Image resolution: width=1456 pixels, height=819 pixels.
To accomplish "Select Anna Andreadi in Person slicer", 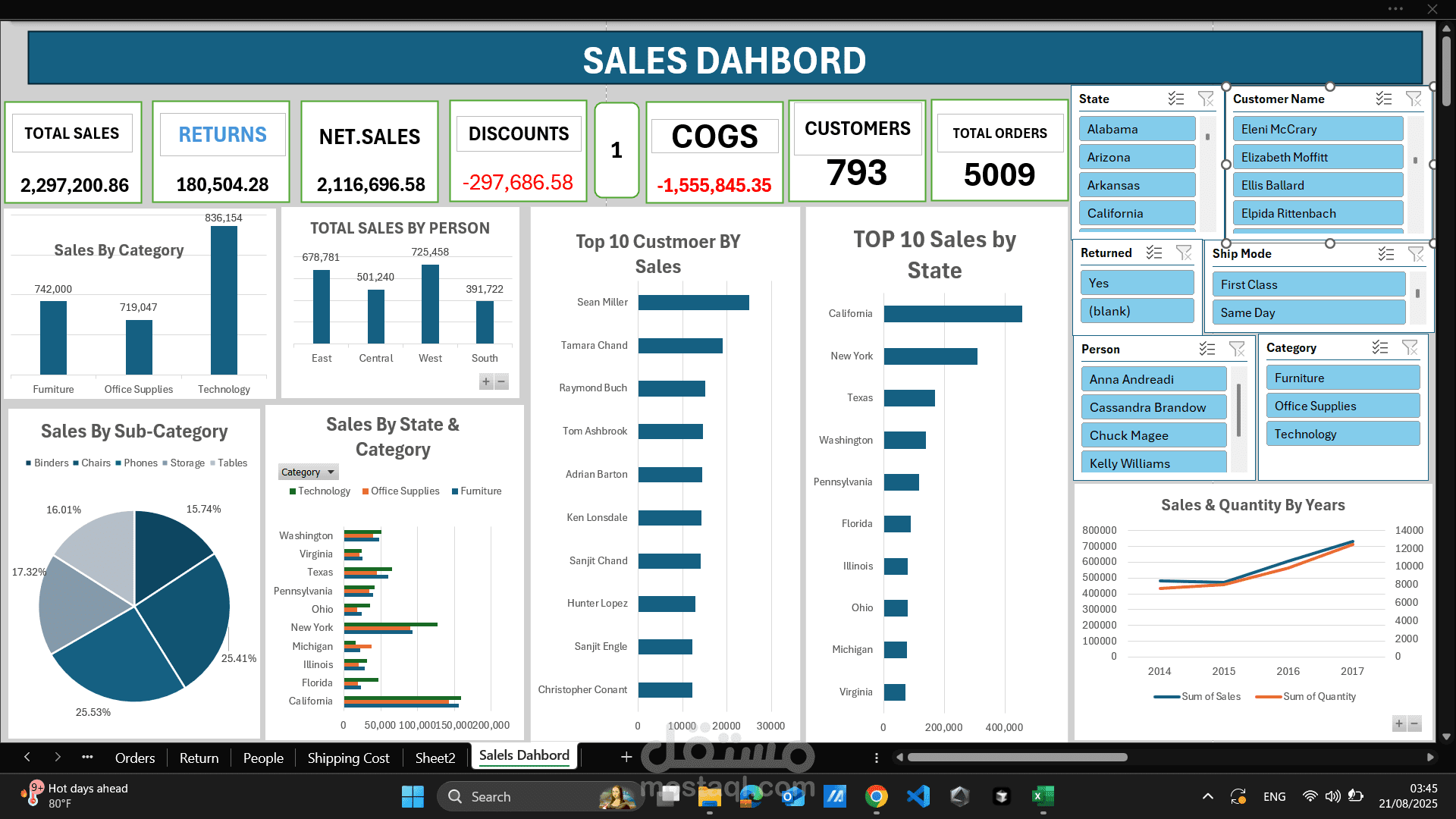I will tap(1153, 379).
